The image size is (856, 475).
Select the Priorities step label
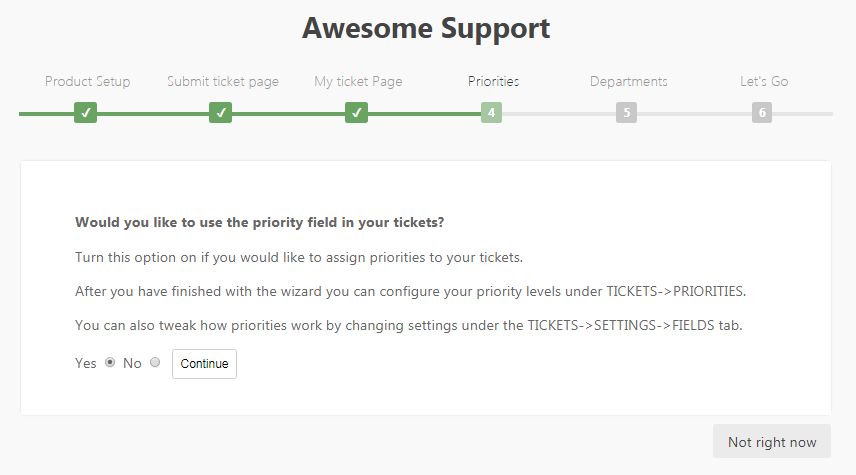493,82
